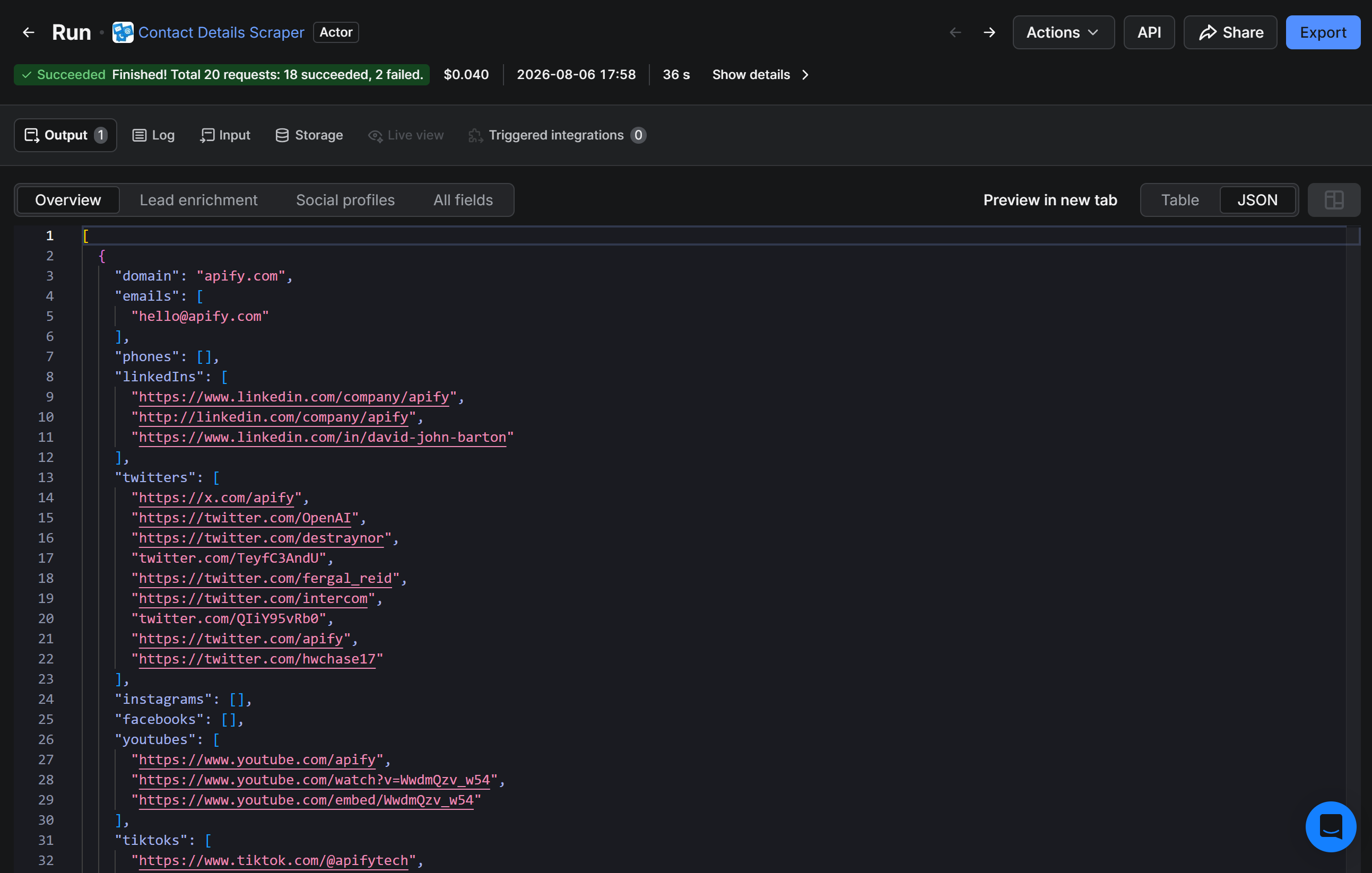
Task: Open the Live view tab
Action: (x=406, y=135)
